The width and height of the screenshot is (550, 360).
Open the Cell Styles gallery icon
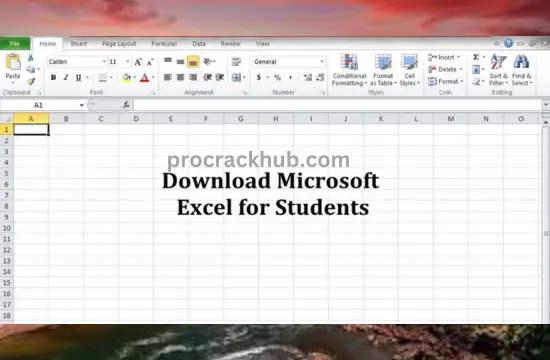[x=409, y=62]
